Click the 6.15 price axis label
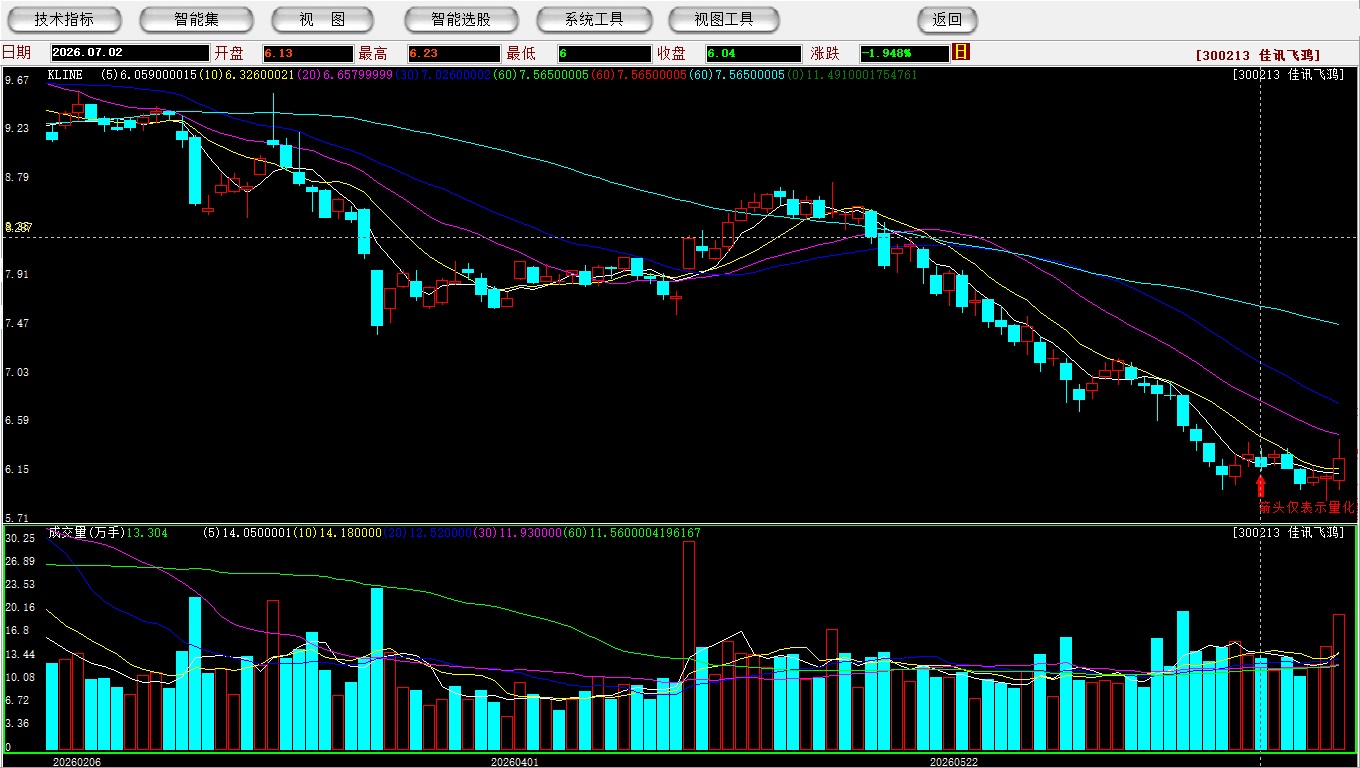 16,469
